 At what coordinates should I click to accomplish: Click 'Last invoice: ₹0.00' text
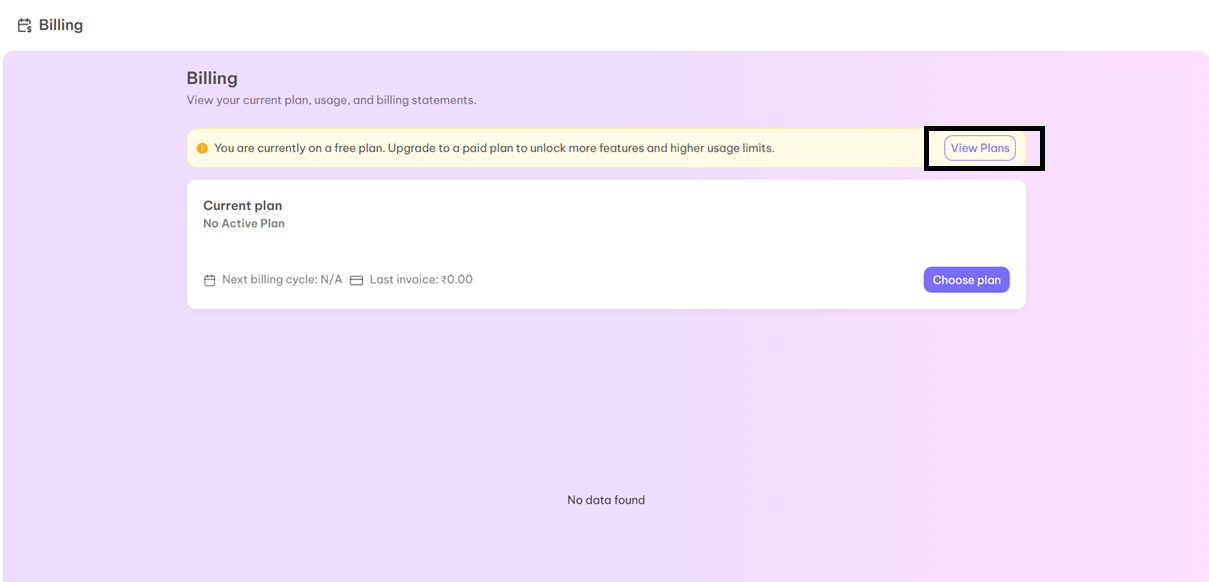(421, 279)
